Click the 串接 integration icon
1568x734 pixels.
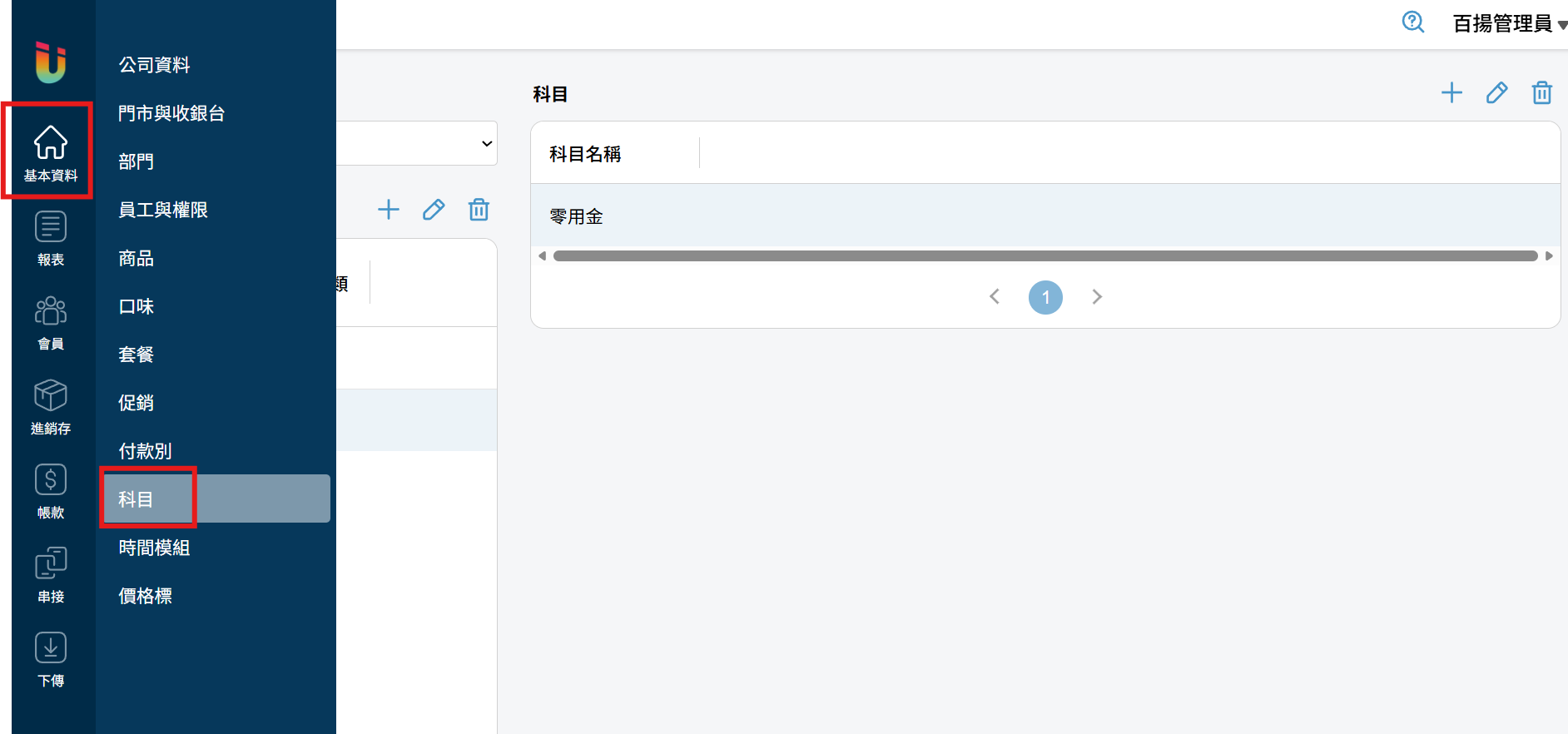(51, 574)
